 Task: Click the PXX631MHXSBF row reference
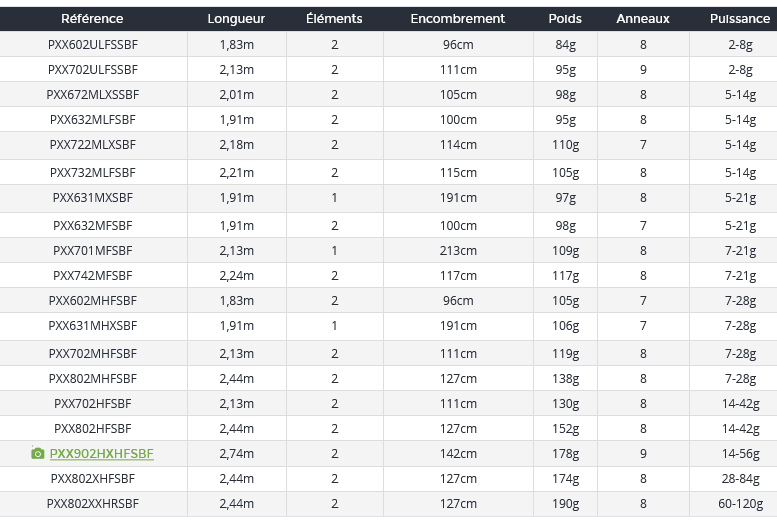93,326
